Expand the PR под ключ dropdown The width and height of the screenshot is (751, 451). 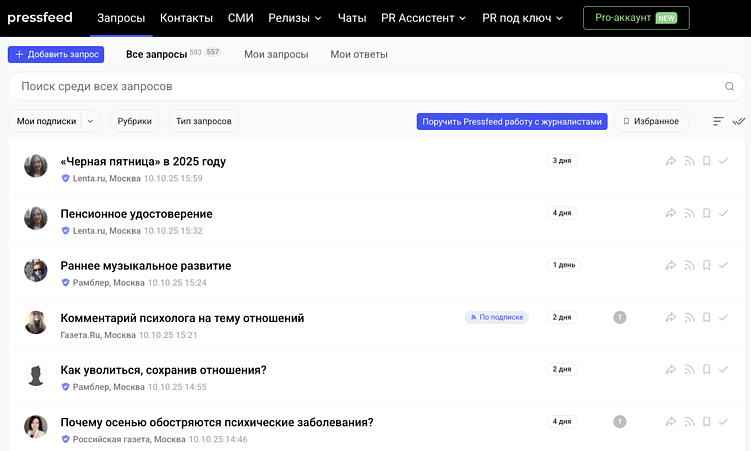pyautogui.click(x=523, y=18)
